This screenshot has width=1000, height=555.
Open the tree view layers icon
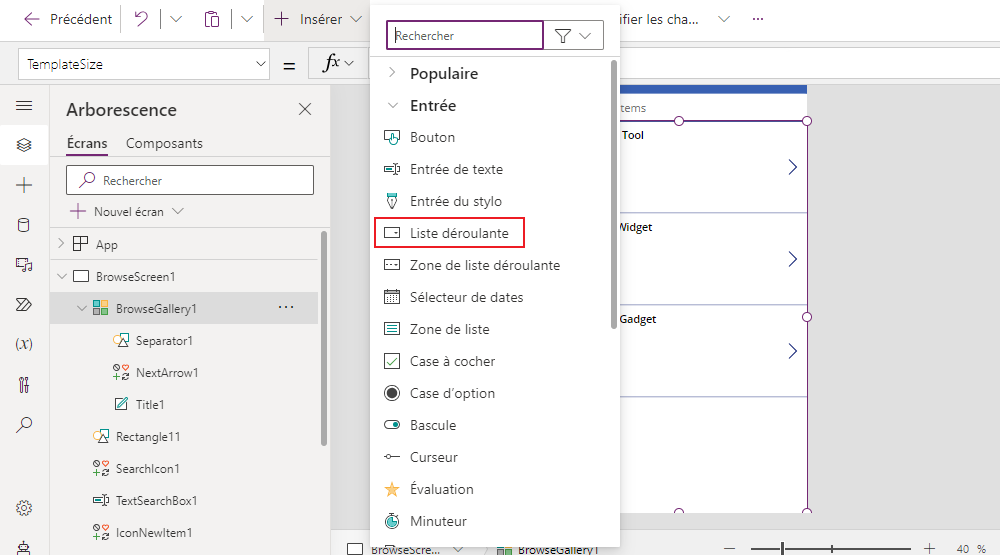24,145
